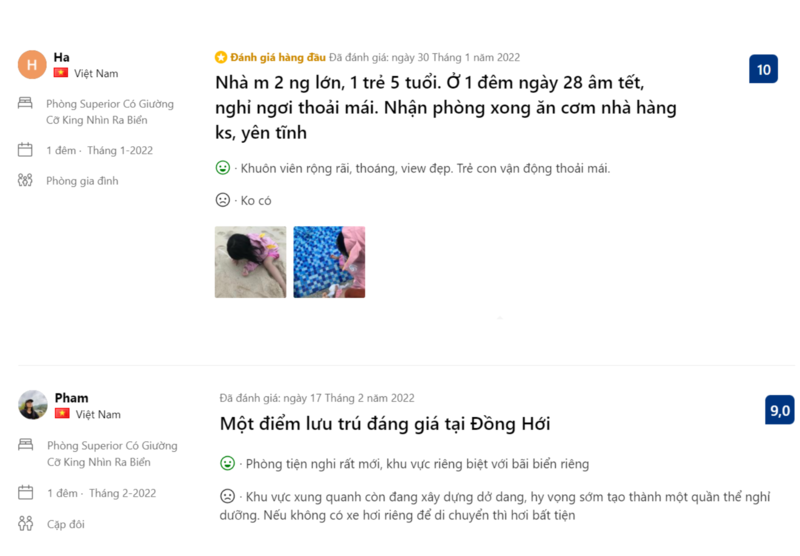Click the Vietnam flag beside Ha's name
Viewport: 800px width, 556px height.
61,74
